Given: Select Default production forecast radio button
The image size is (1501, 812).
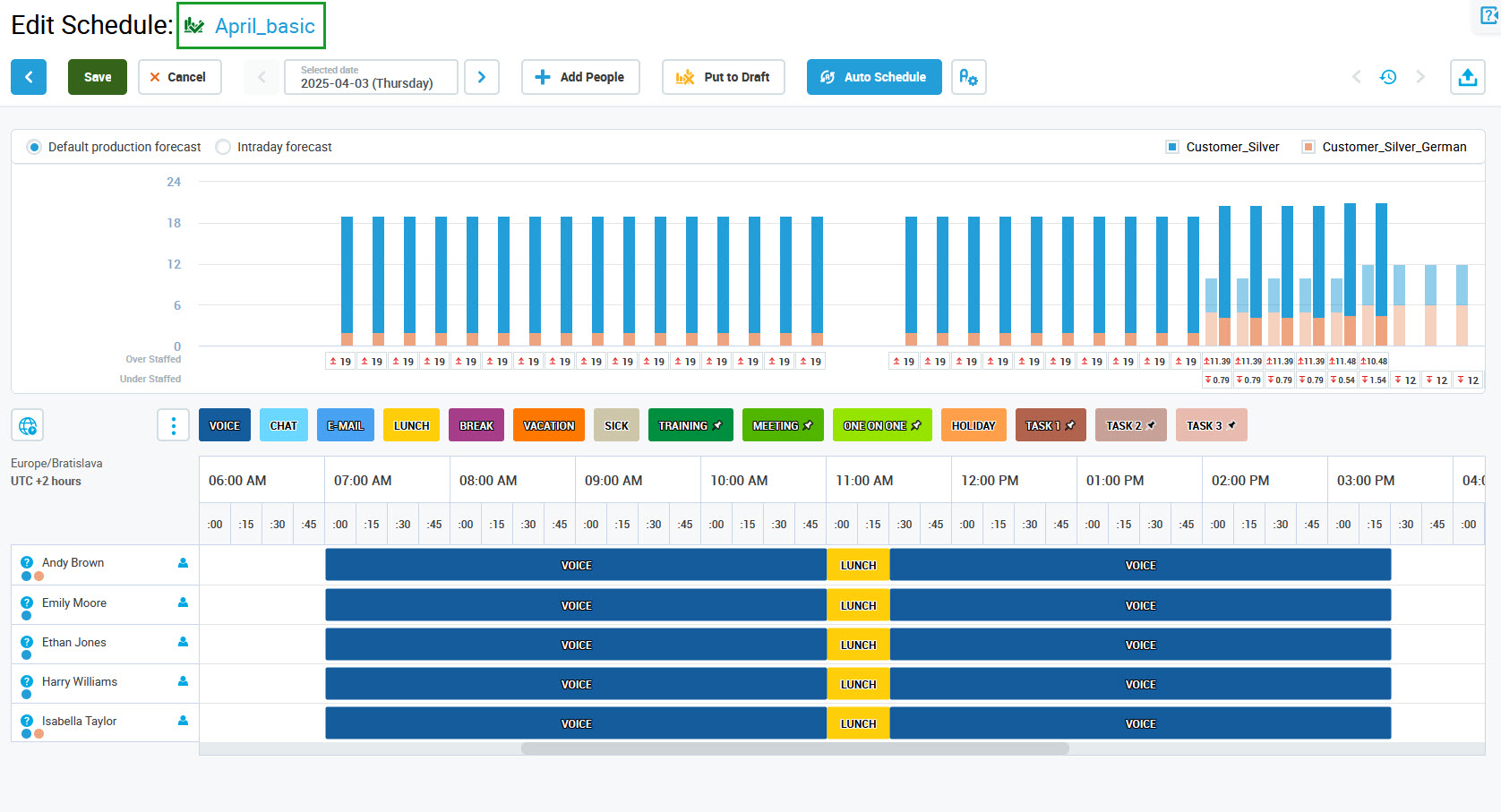Looking at the screenshot, I should [34, 147].
